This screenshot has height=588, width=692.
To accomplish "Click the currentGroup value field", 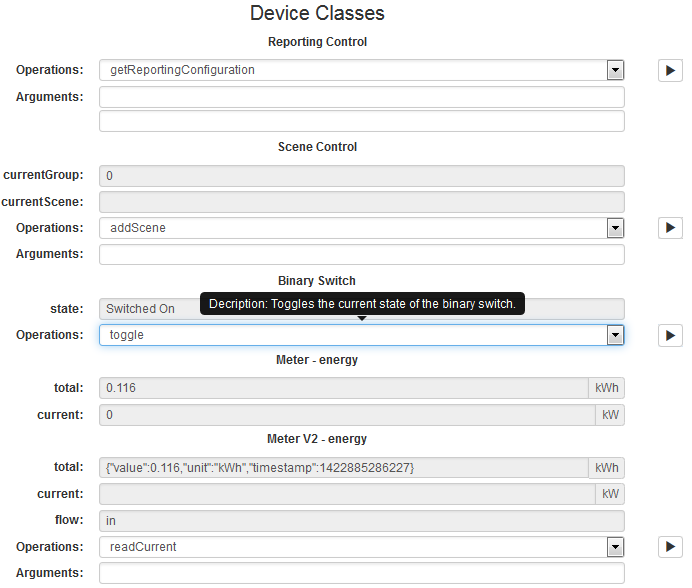I will point(361,175).
